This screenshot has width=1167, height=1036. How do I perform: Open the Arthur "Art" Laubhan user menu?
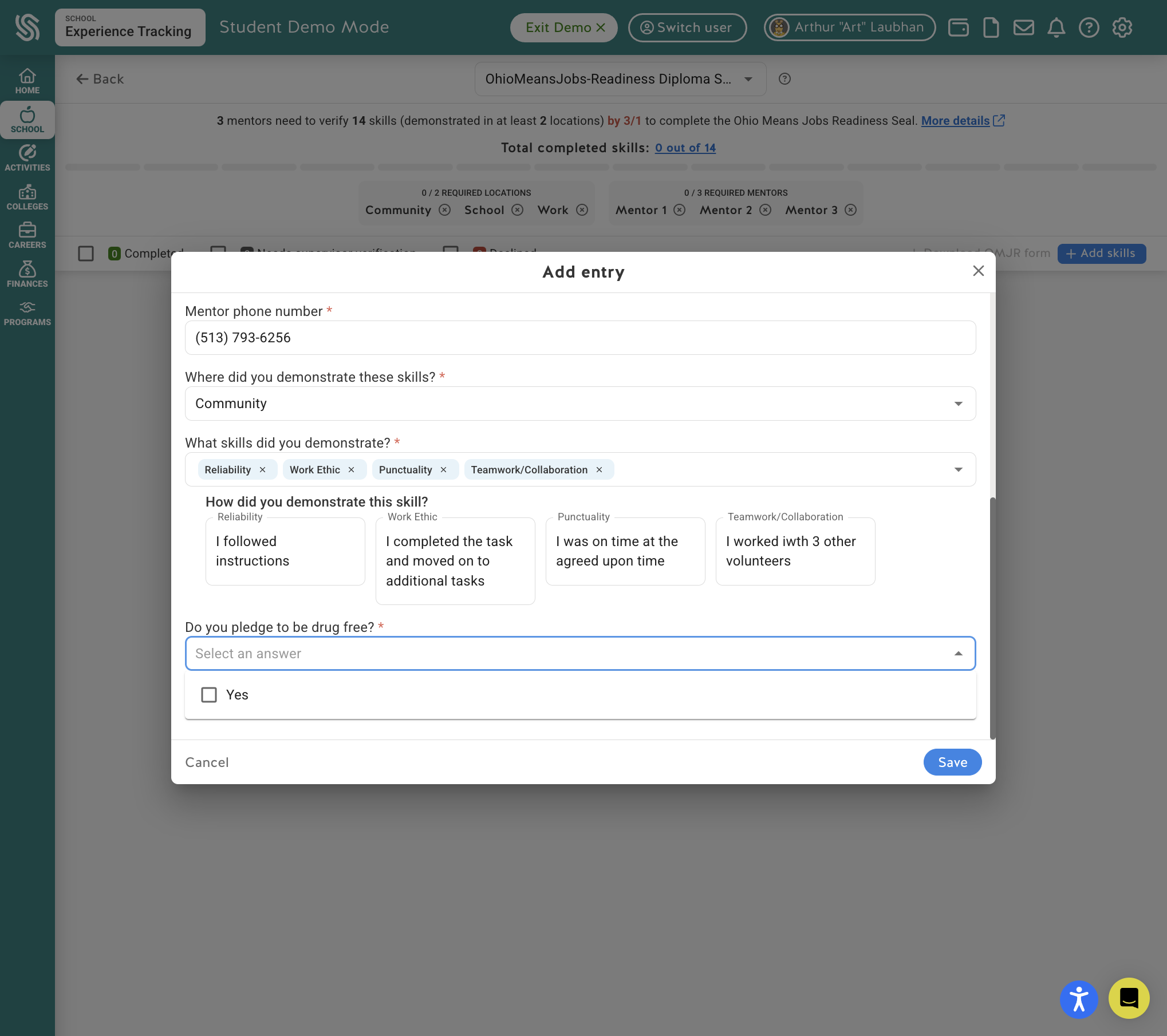(850, 27)
